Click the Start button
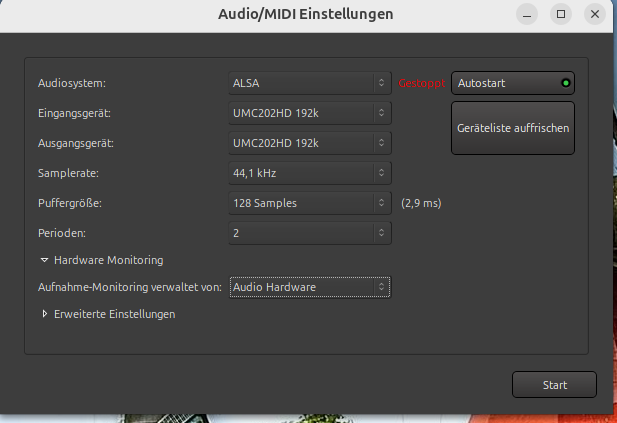617x423 pixels. [x=554, y=384]
